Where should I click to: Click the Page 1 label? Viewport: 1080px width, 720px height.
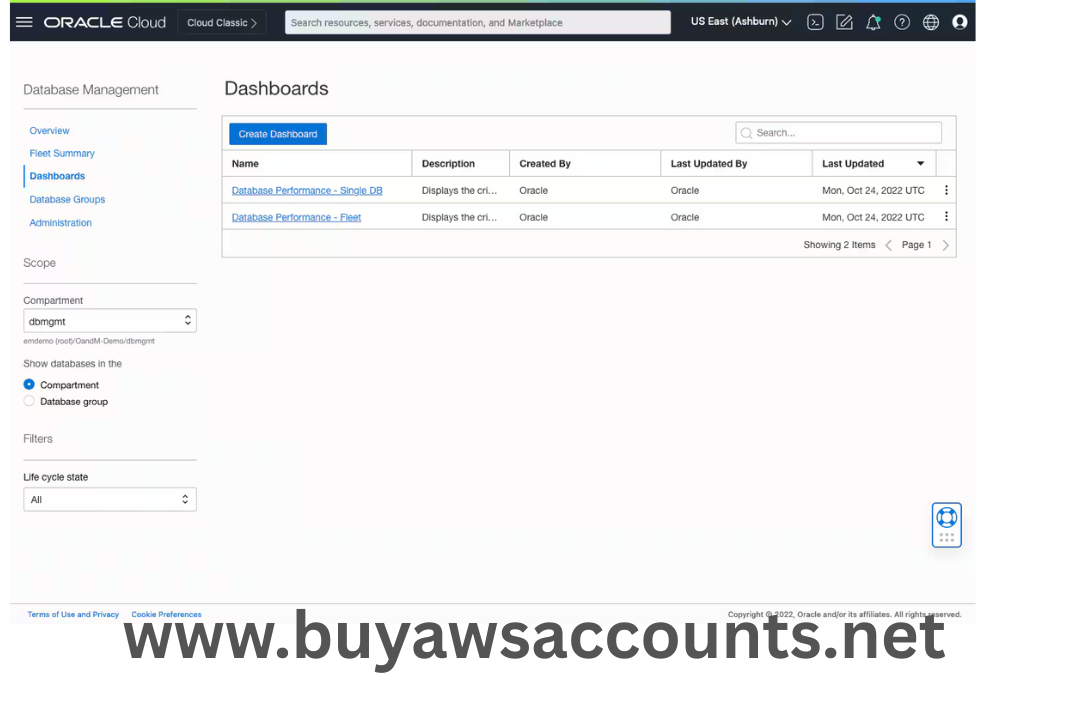[916, 245]
